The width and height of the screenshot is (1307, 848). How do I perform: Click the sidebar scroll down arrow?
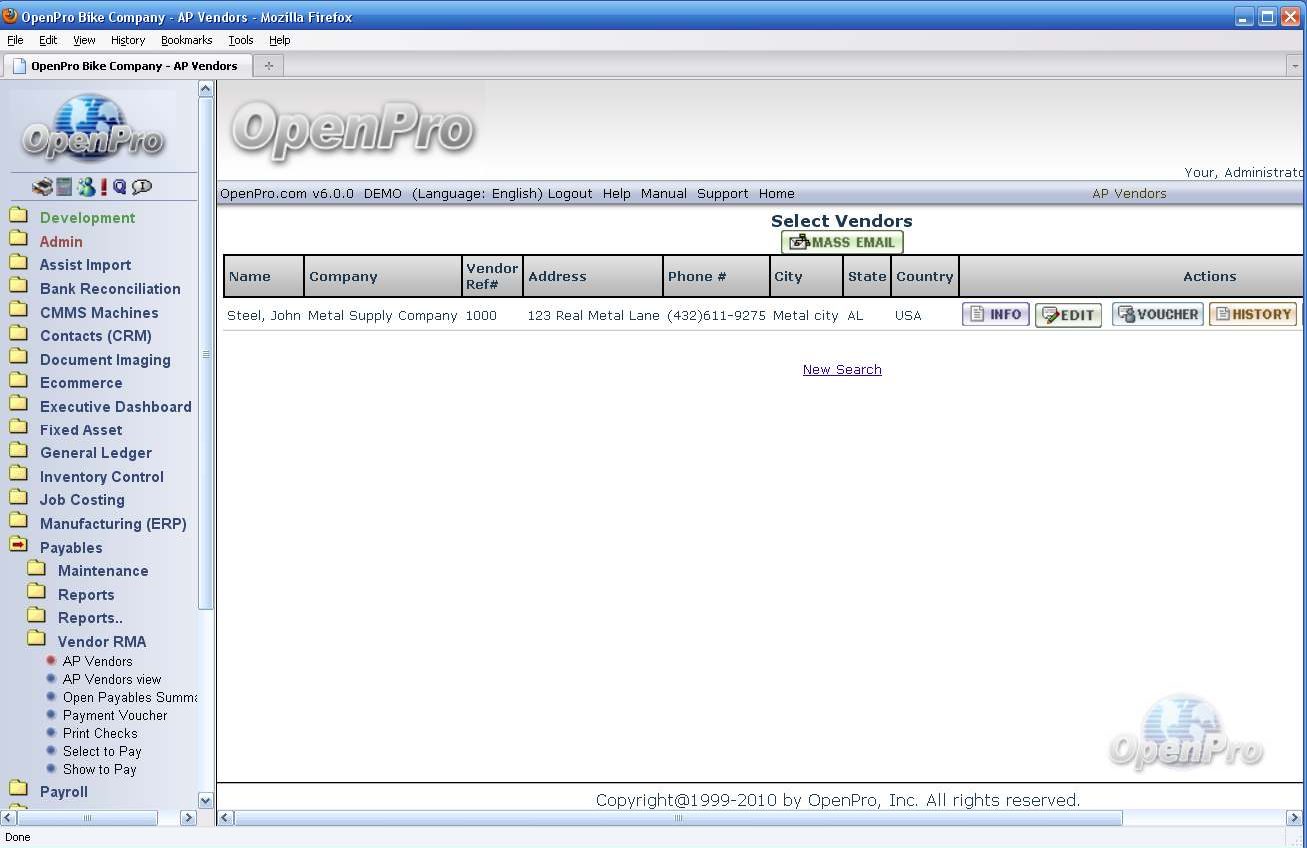point(206,800)
